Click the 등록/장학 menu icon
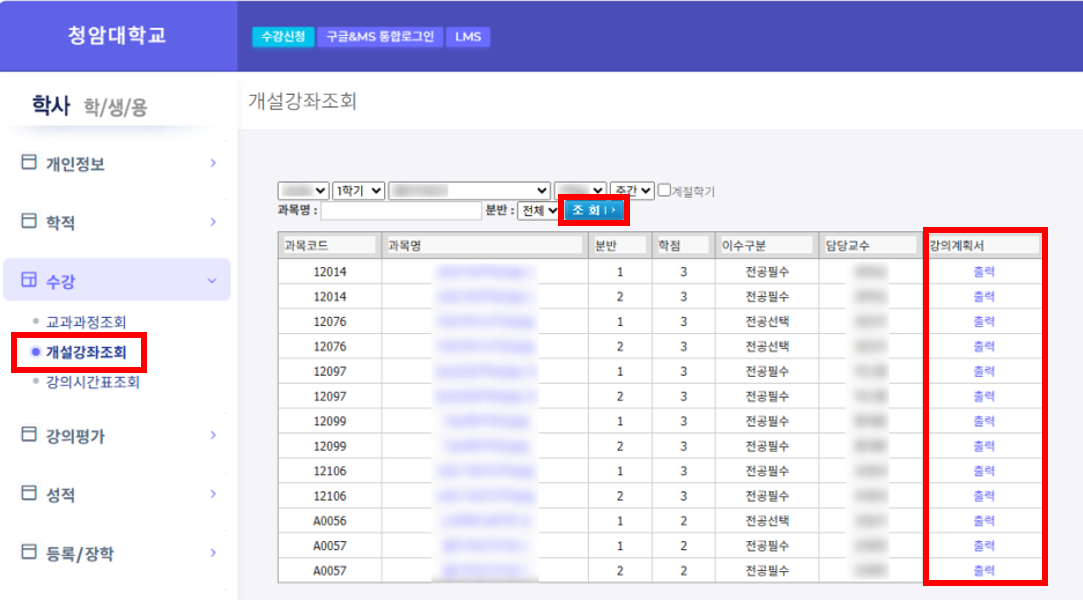The height and width of the screenshot is (600, 1083). click(28, 552)
